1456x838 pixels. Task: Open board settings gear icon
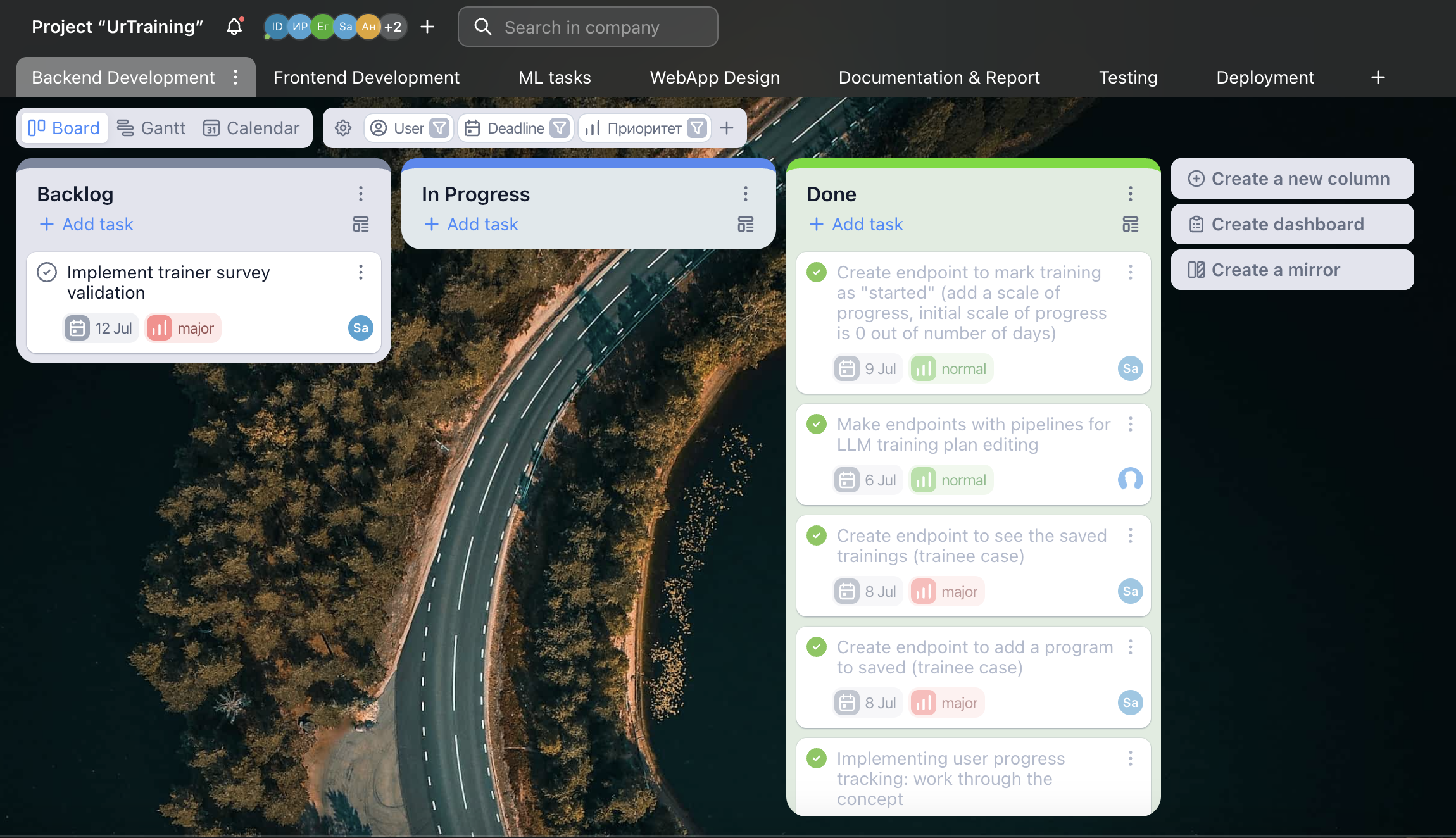point(343,128)
